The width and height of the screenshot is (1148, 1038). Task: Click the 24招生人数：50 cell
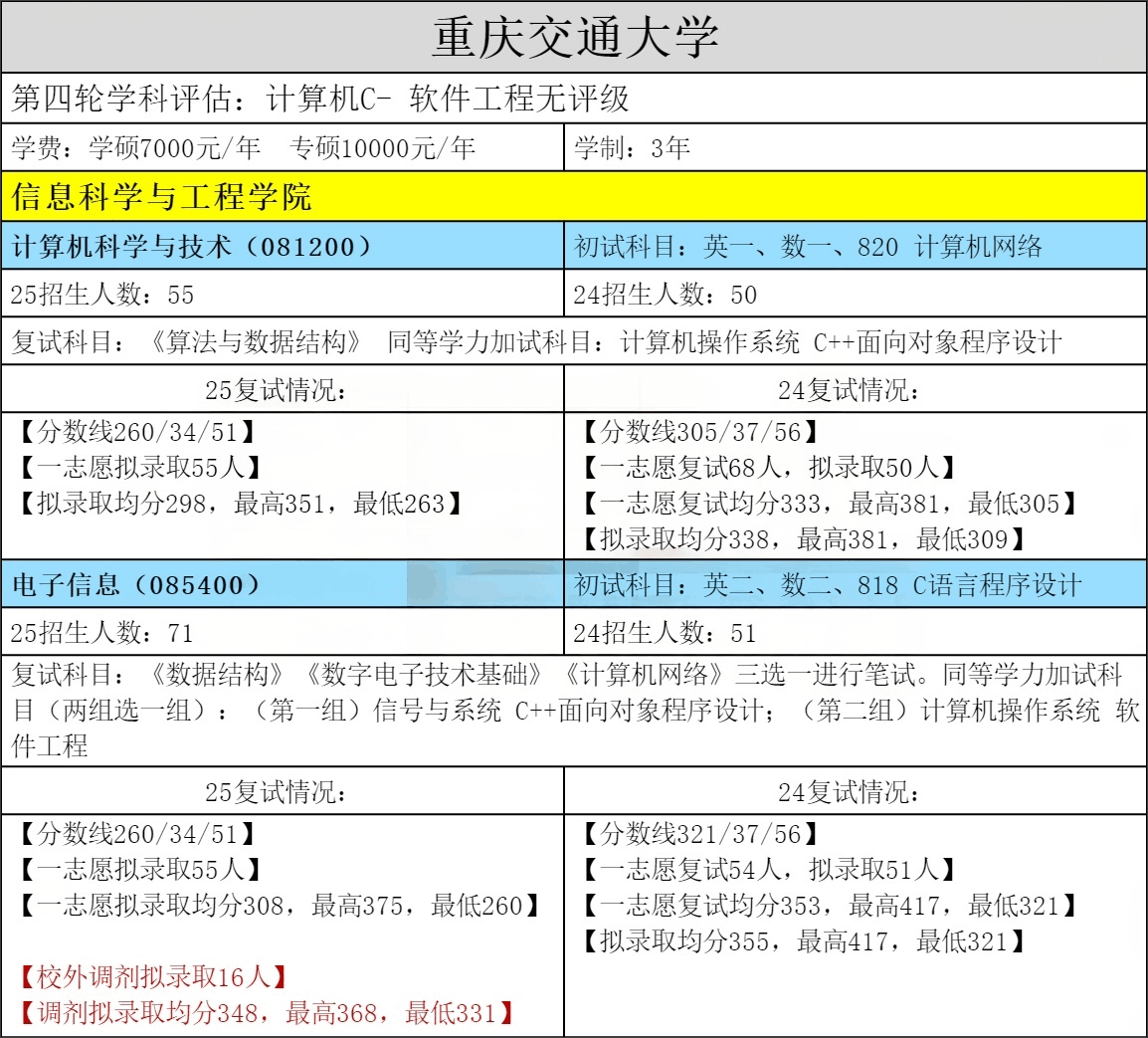(x=665, y=295)
